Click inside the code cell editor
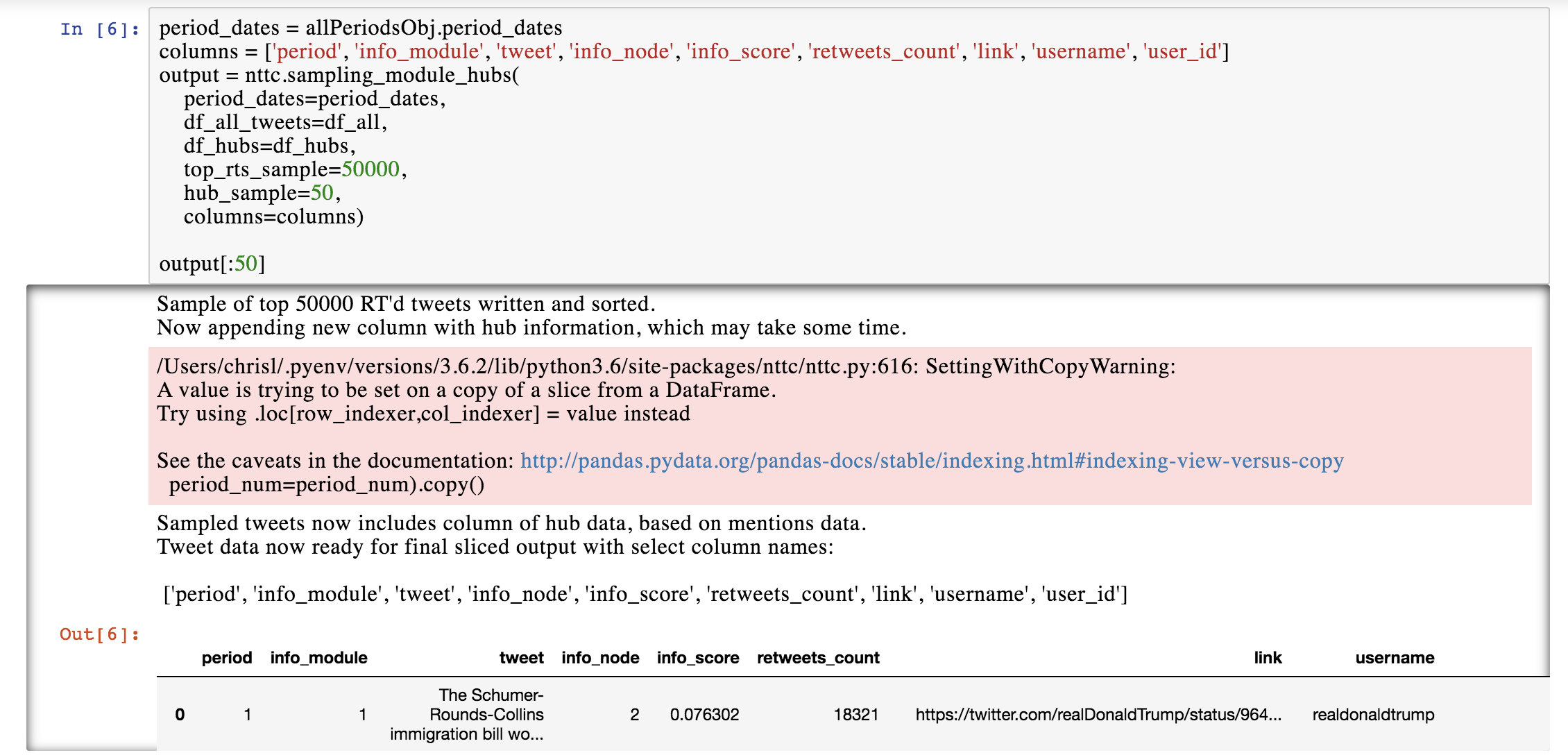Viewport: 1568px width, 755px height. pyautogui.click(x=833, y=146)
